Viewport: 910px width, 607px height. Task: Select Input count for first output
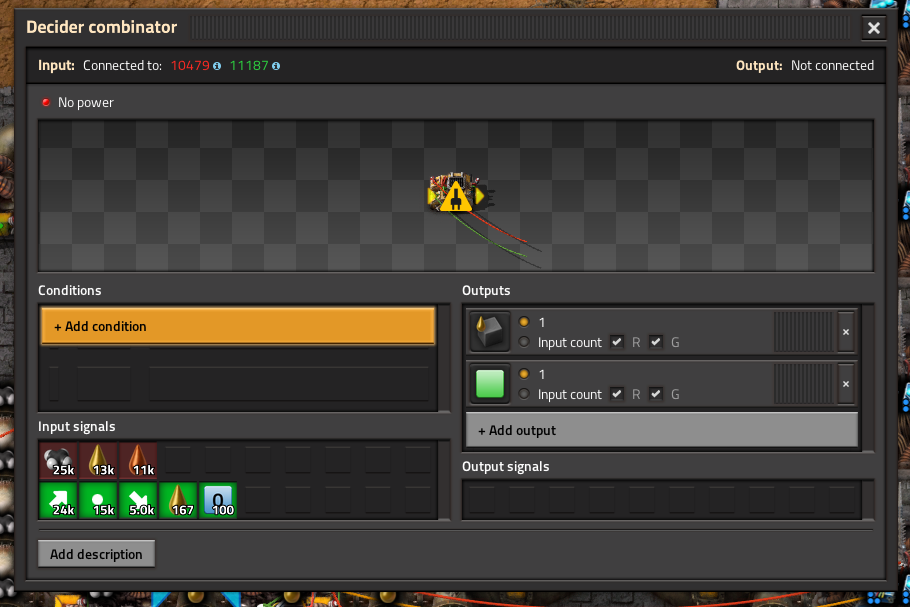click(524, 342)
